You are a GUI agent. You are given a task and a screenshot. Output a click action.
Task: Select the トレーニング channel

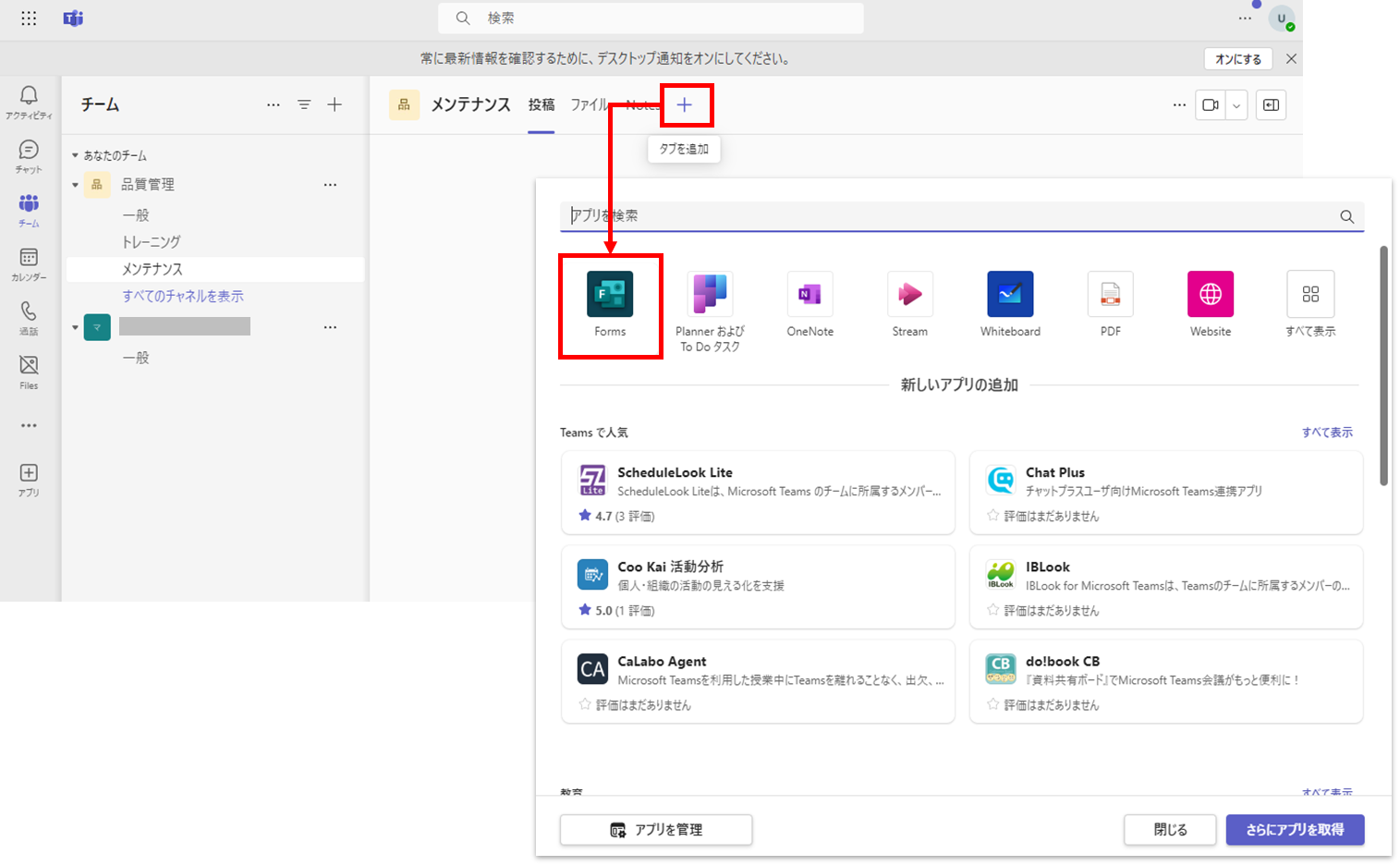[152, 242]
